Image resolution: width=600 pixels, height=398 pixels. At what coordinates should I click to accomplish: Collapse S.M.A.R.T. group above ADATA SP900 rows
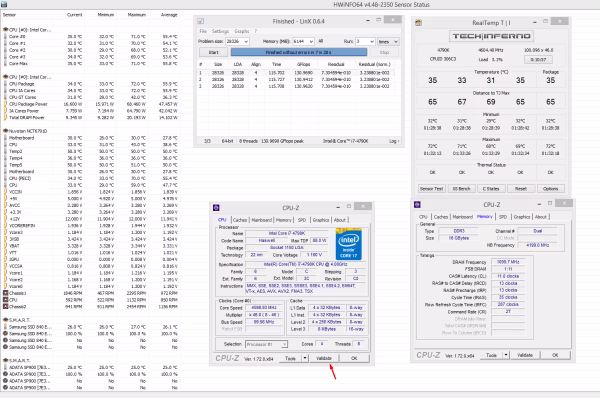[5, 360]
